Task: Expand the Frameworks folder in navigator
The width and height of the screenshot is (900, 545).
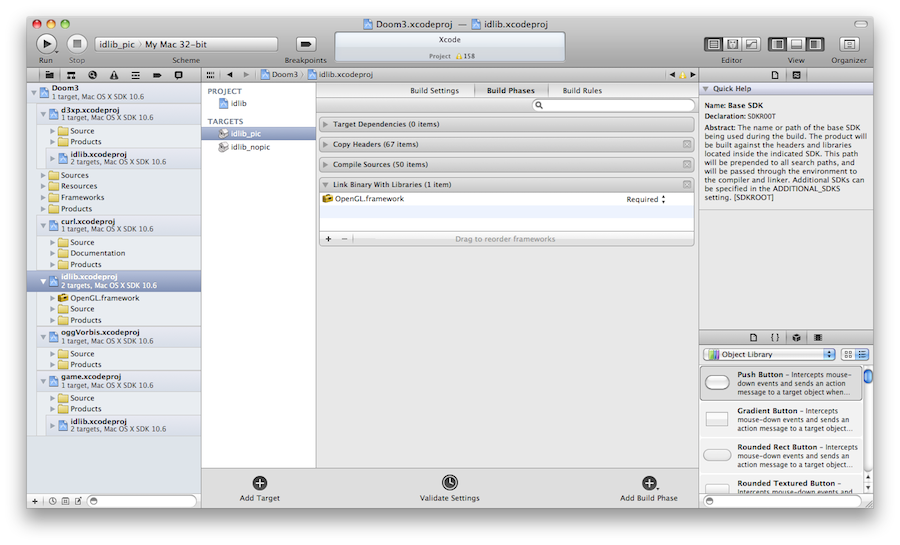Action: (x=43, y=197)
